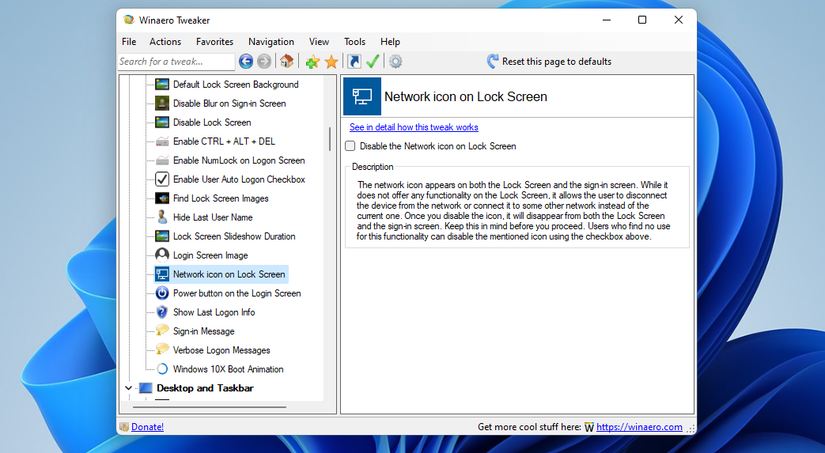Open favorites with the gold star icon

[x=331, y=62]
